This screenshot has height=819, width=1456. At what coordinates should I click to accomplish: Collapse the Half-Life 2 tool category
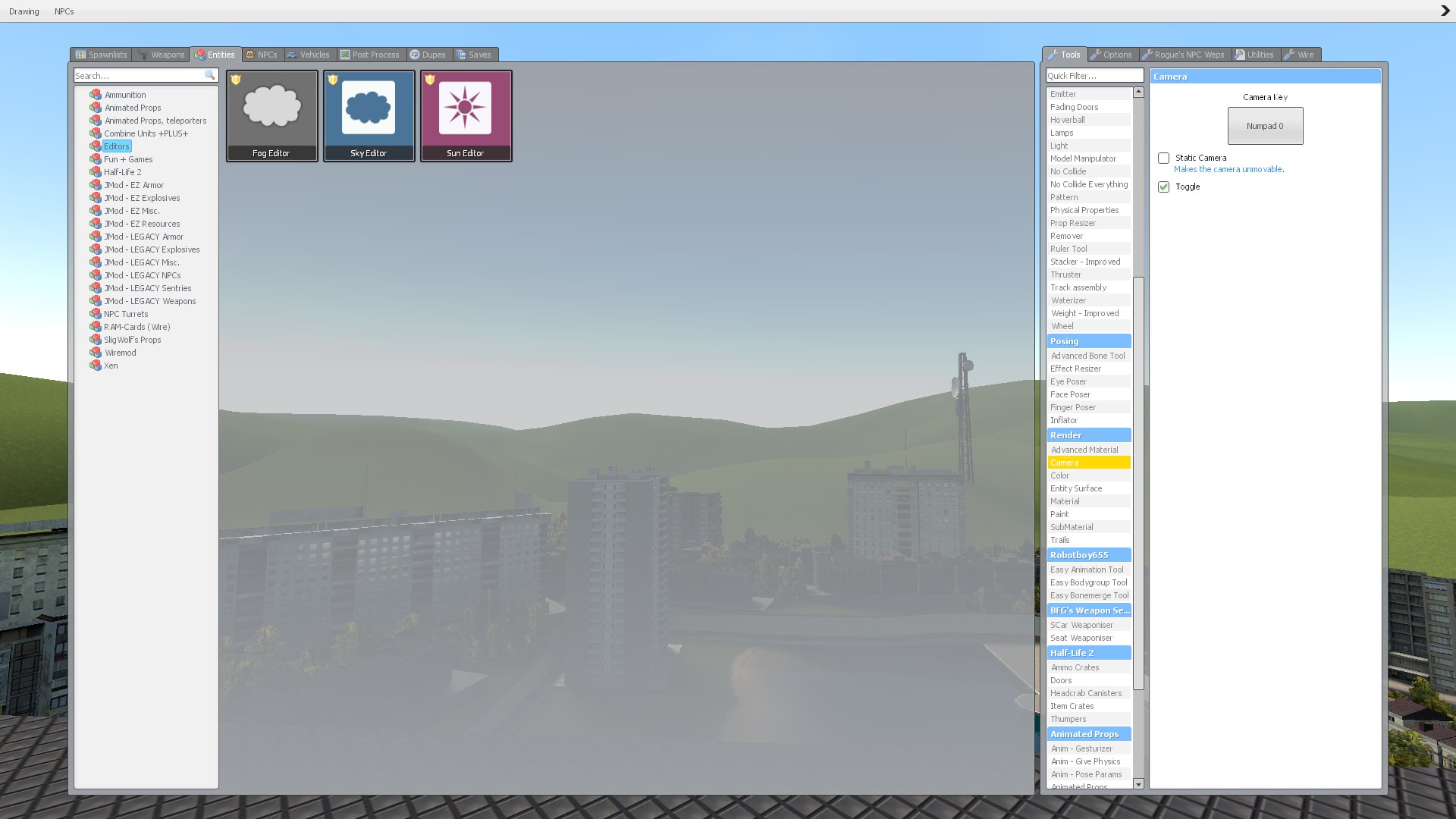click(1088, 653)
